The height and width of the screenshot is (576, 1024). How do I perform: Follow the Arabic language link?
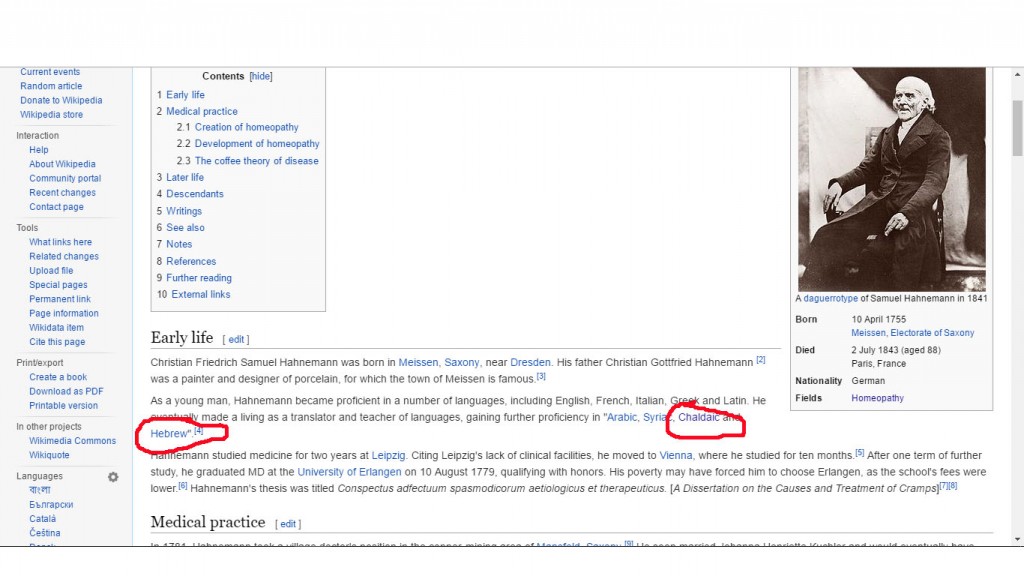[x=622, y=417]
